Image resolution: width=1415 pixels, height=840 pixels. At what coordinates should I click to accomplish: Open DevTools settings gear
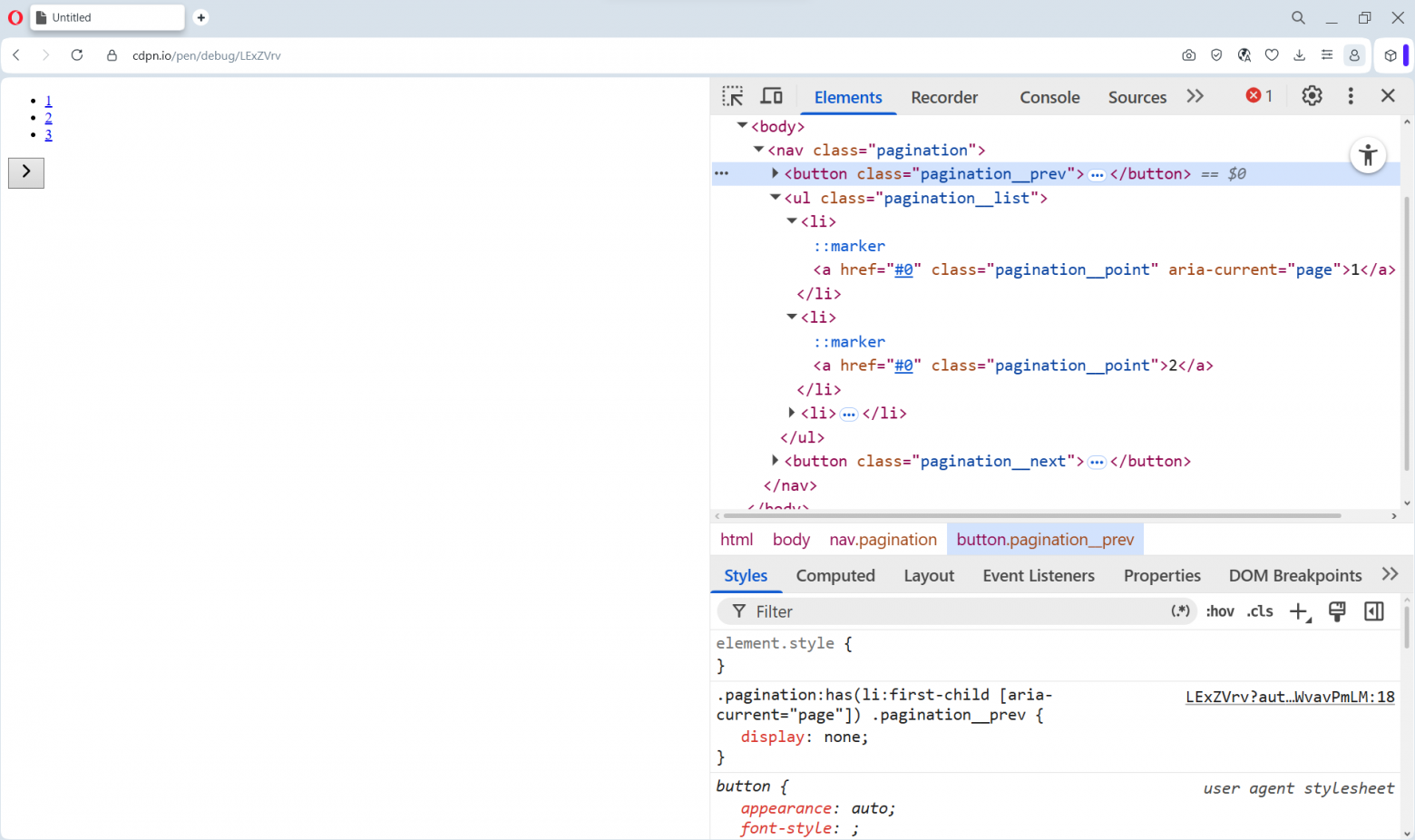(1312, 96)
